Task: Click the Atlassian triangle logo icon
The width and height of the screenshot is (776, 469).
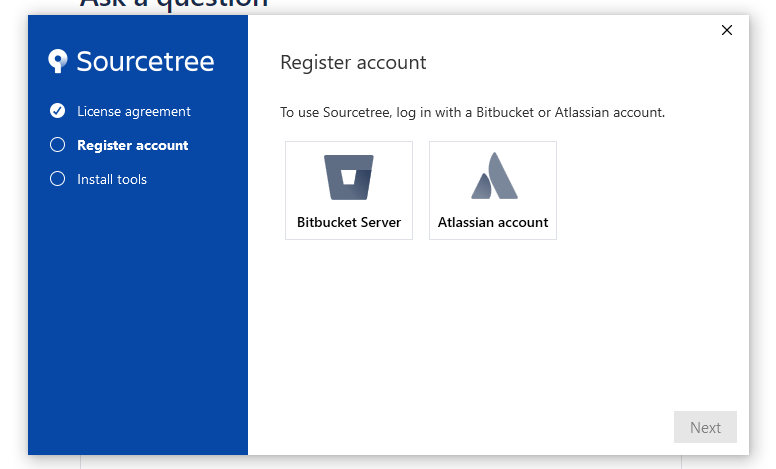Action: pyautogui.click(x=494, y=176)
